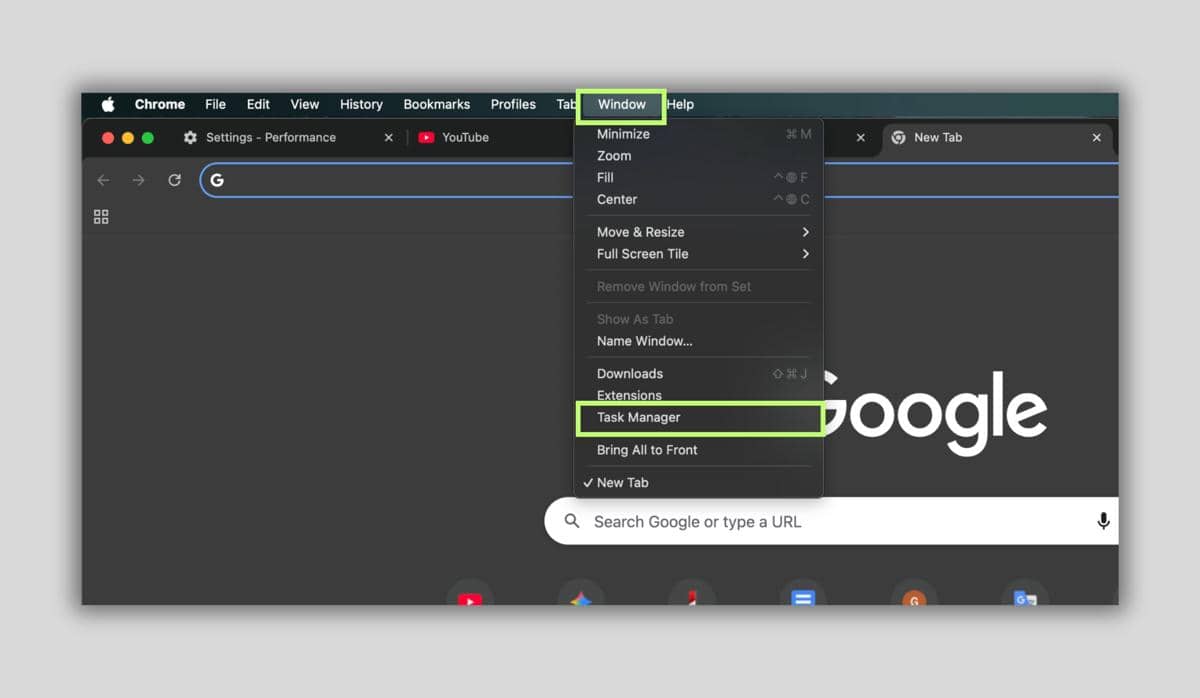Viewport: 1200px width, 698px height.
Task: Switch to the YouTube tab
Action: click(465, 138)
